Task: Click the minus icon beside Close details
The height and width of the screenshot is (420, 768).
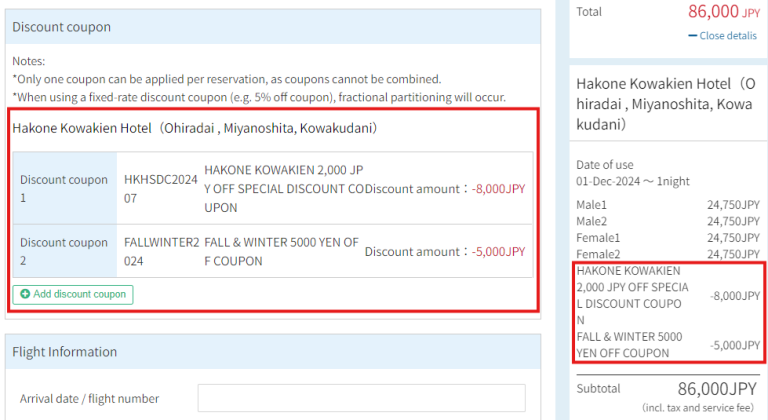Action: coord(693,36)
